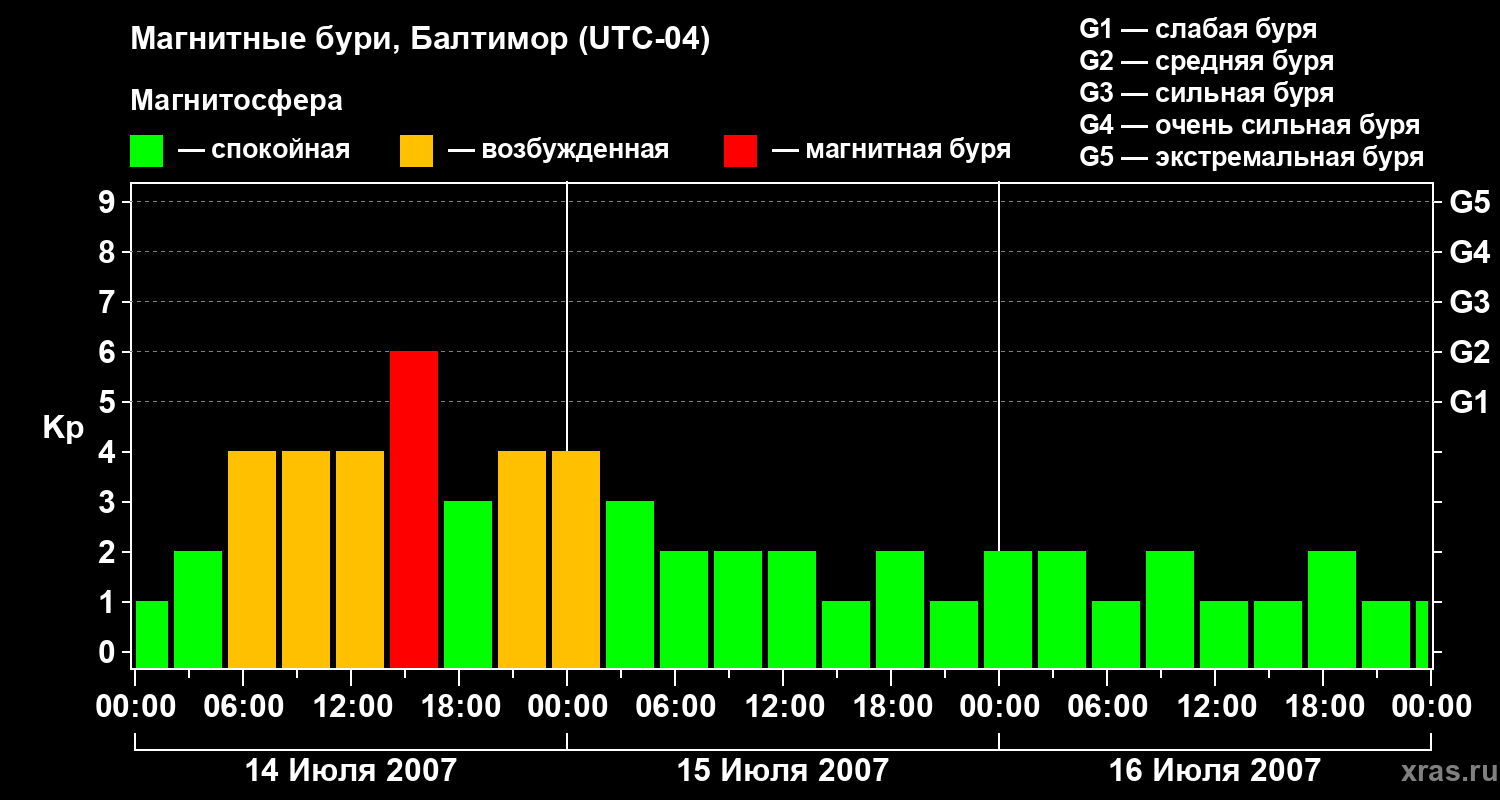This screenshot has height=800, width=1500.
Task: Click the right-axis 'G2' label
Action: (1469, 352)
